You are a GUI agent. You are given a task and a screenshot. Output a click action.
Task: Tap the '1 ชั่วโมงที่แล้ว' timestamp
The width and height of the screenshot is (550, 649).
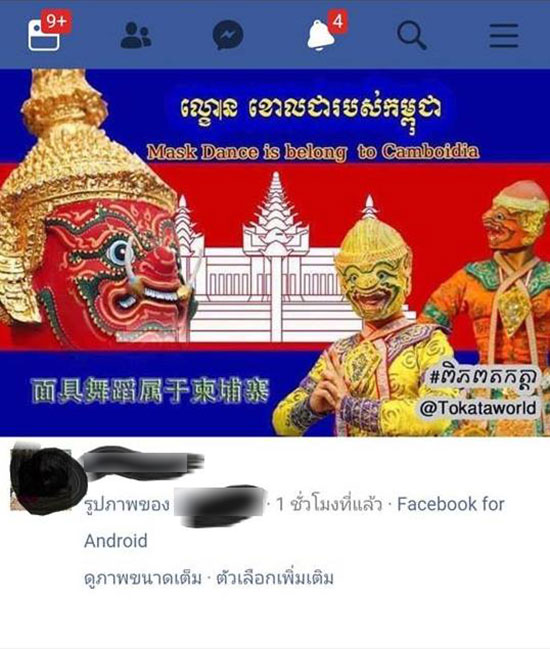(x=329, y=504)
